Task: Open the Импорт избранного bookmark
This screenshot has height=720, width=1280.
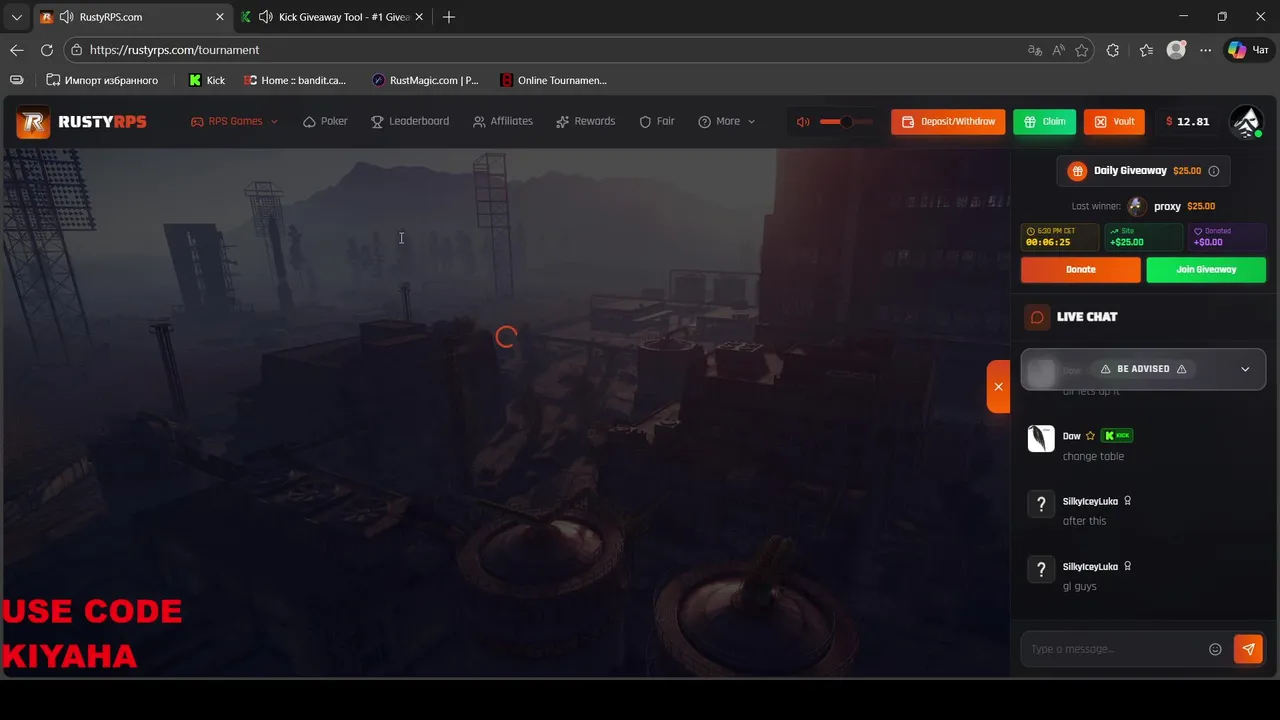Action: (102, 80)
